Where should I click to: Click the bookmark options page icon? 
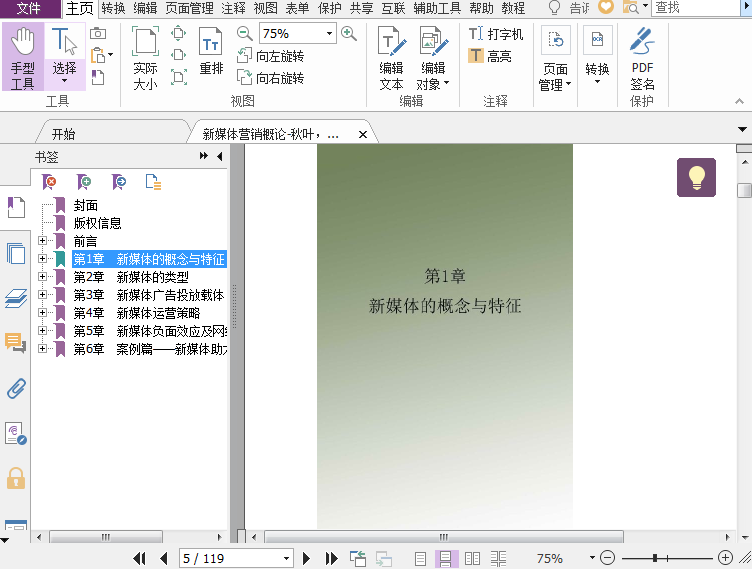pyautogui.click(x=153, y=182)
